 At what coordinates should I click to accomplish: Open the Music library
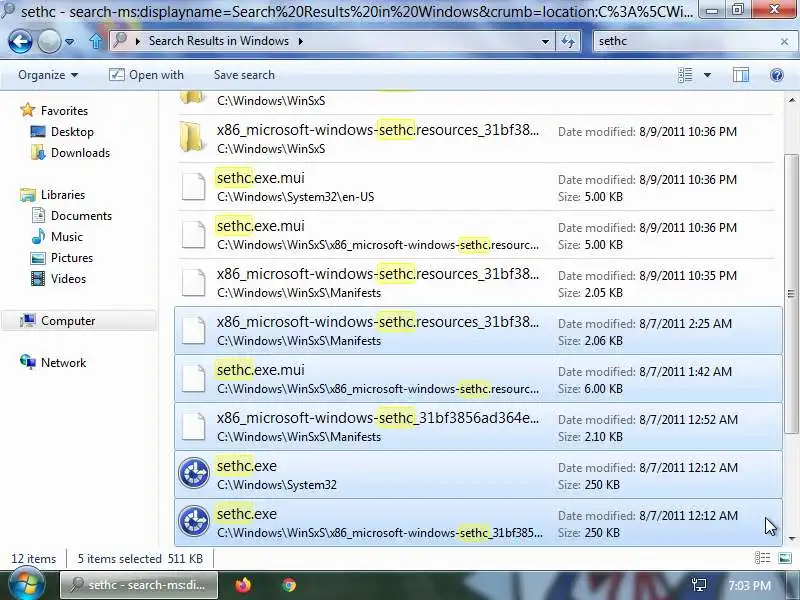point(67,237)
